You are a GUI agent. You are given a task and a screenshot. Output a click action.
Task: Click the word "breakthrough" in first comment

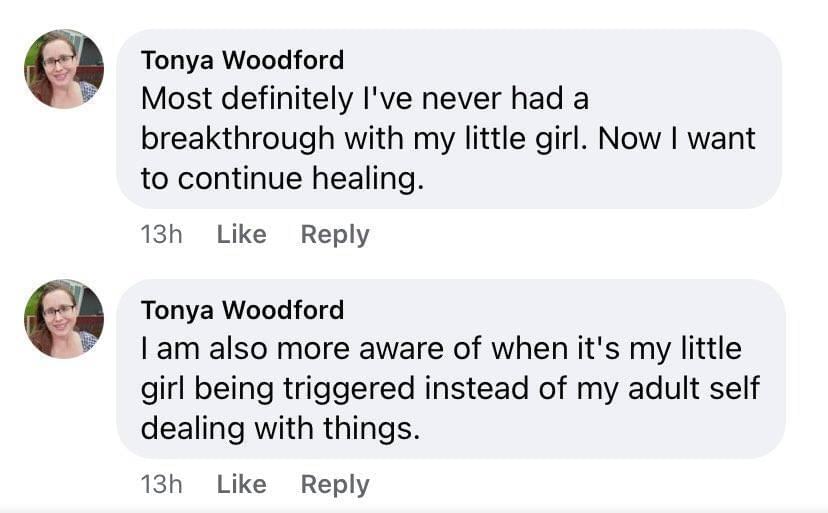[220, 139]
